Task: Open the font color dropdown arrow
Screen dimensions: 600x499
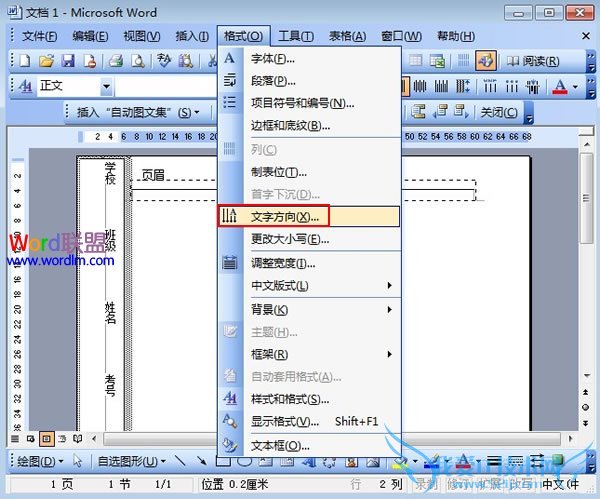Action: click(576, 87)
